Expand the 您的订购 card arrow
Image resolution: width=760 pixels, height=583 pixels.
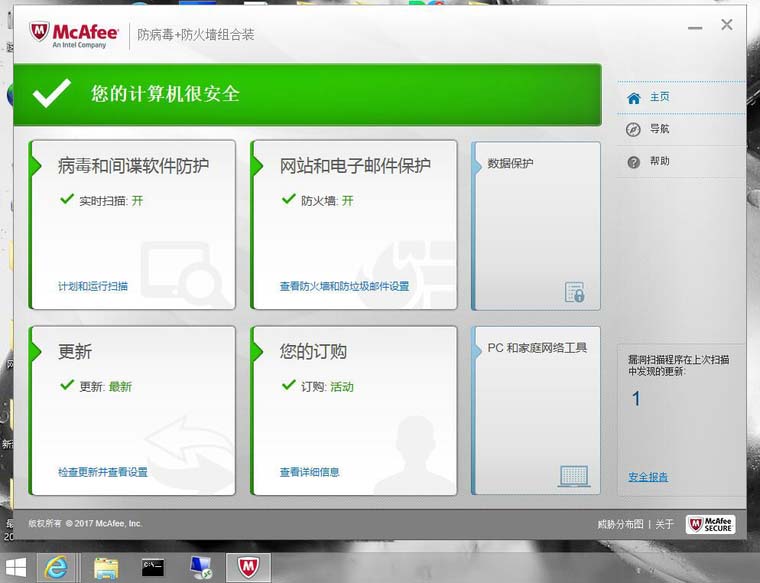[x=257, y=352]
